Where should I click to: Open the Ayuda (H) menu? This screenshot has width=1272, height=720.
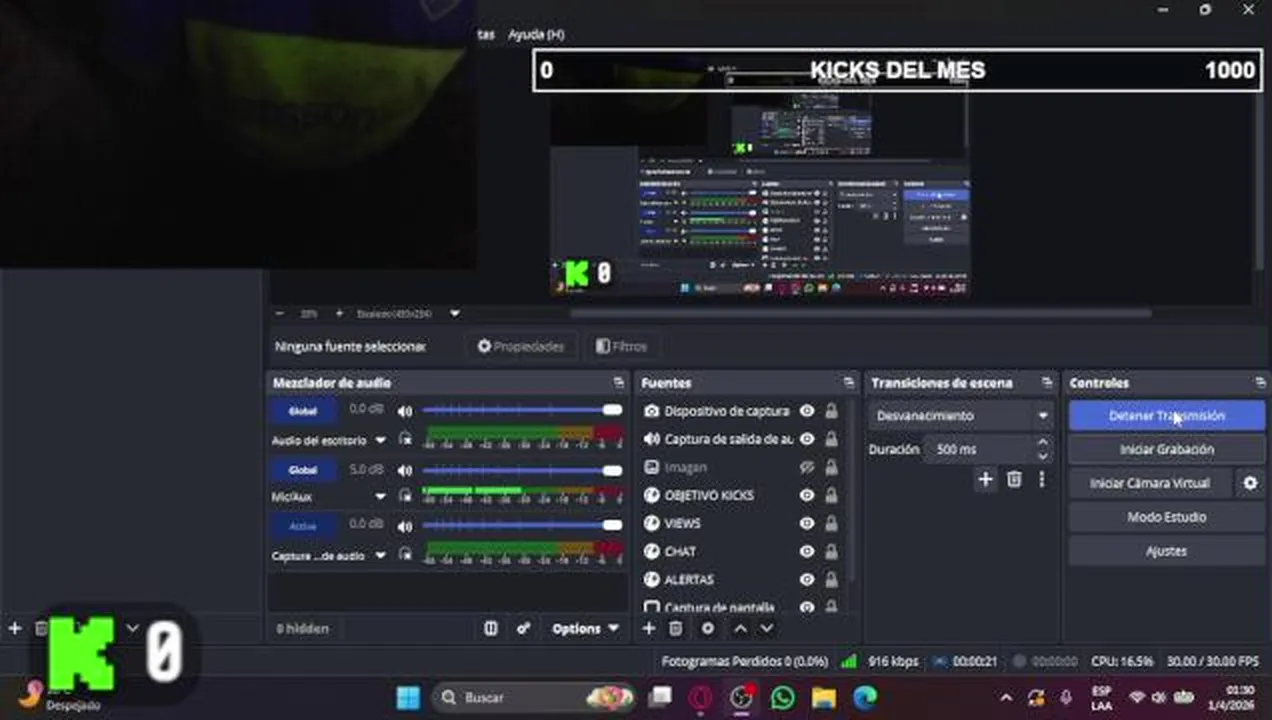(x=536, y=34)
